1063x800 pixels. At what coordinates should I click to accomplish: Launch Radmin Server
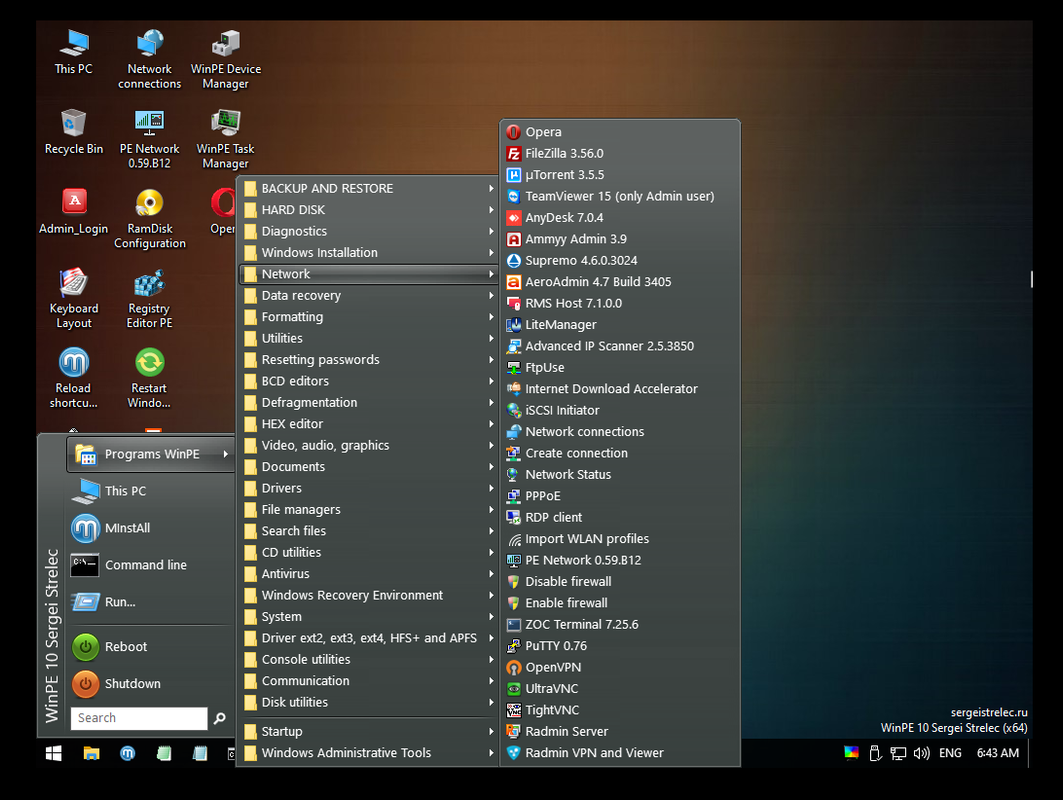620,732
